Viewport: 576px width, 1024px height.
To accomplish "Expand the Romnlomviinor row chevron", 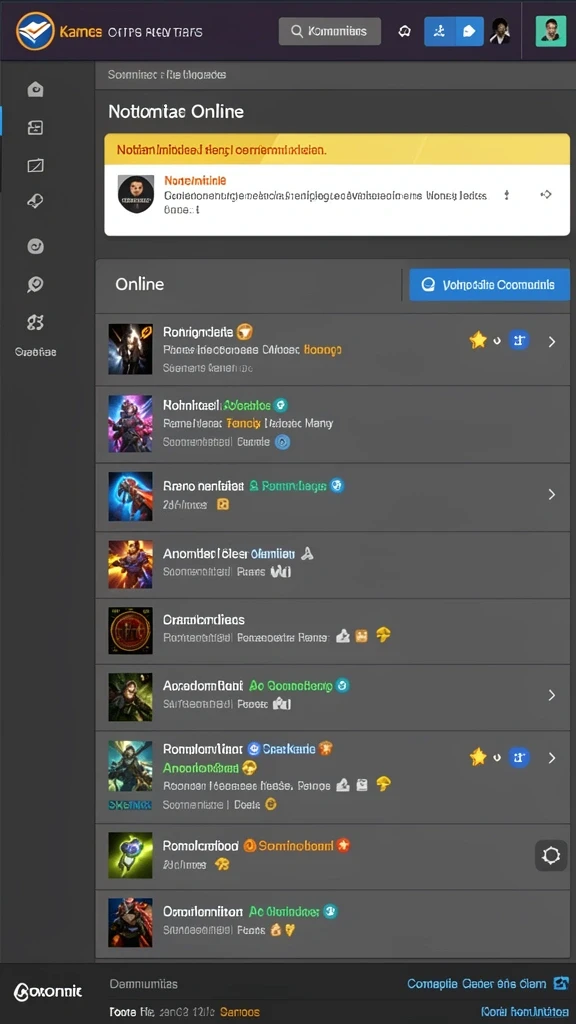I will (x=552, y=758).
